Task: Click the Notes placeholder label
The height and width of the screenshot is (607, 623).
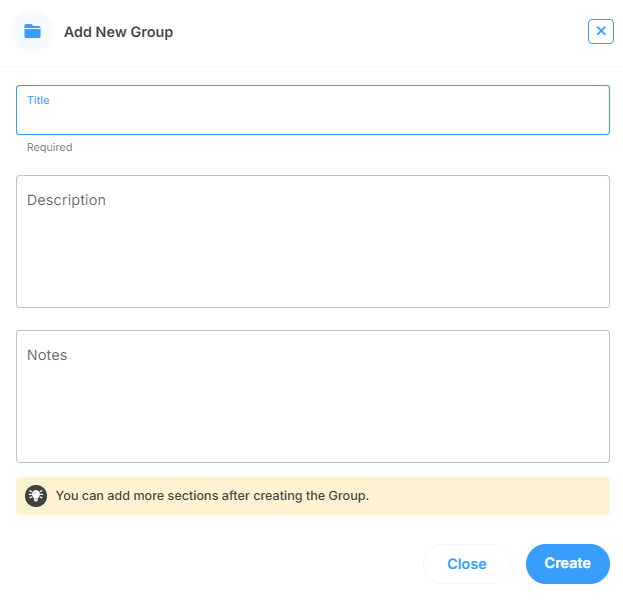Action: (x=47, y=355)
